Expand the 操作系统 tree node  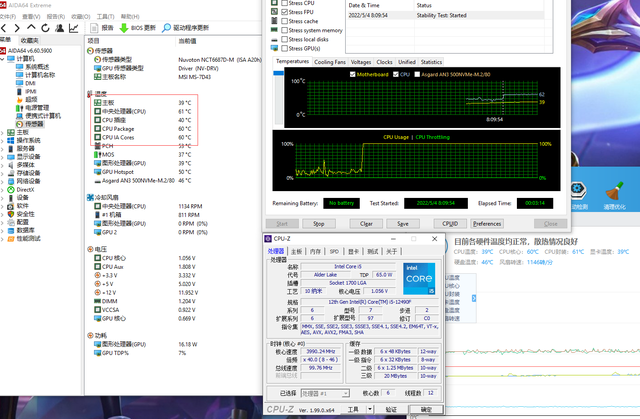3,141
